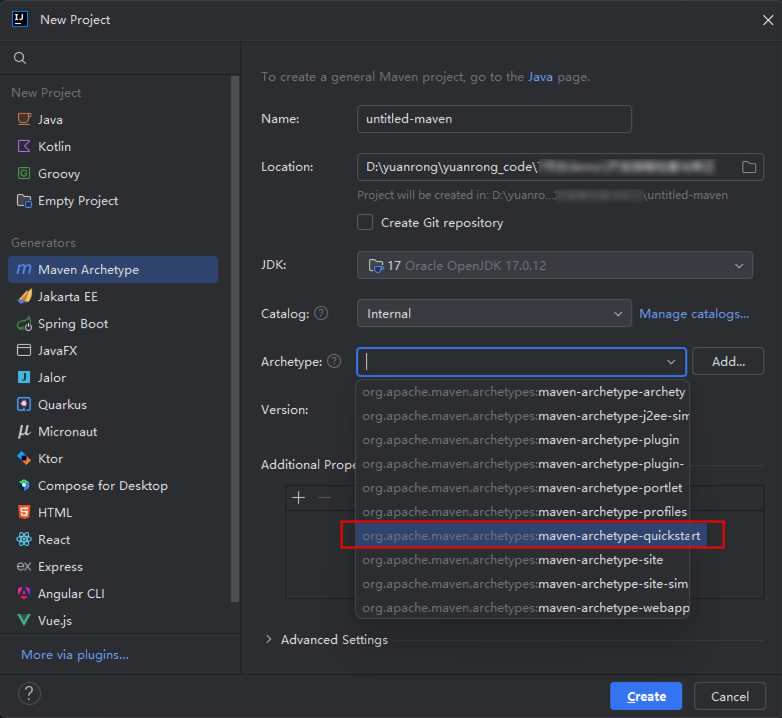Open the Manage catalogs link
The image size is (782, 718).
click(x=694, y=314)
